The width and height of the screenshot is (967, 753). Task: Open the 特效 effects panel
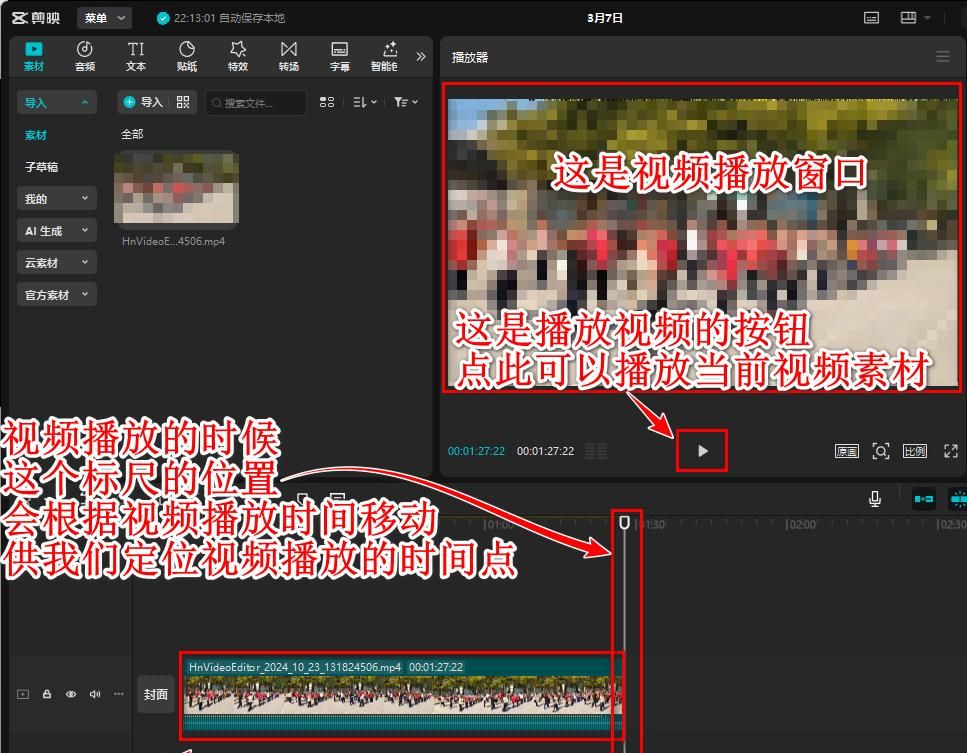(x=237, y=56)
